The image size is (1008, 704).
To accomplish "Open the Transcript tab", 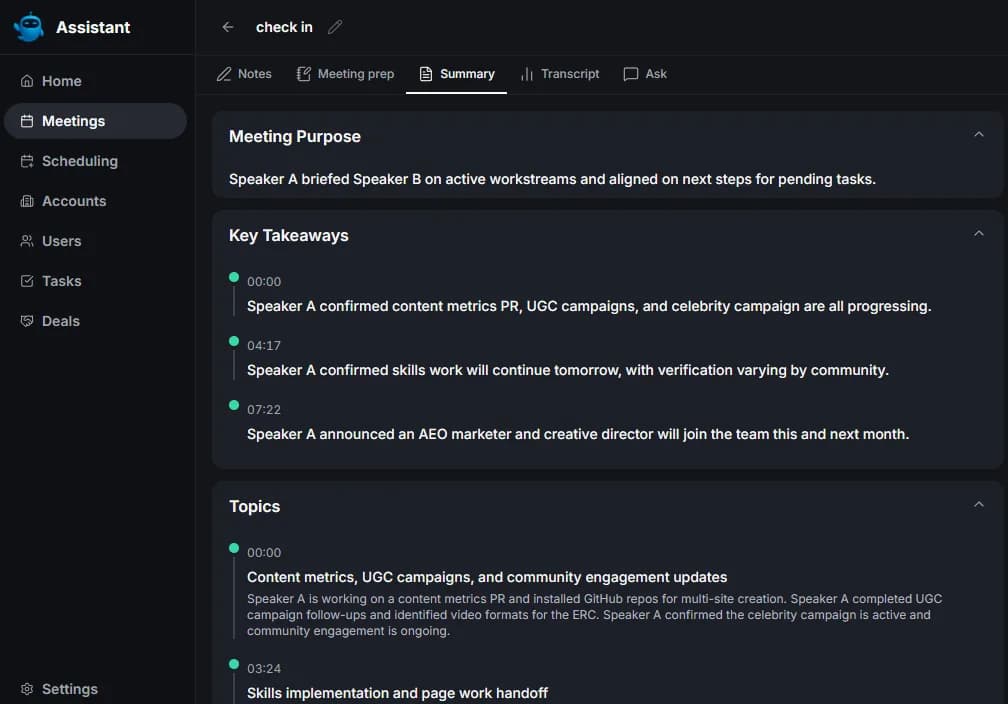I will coord(560,74).
